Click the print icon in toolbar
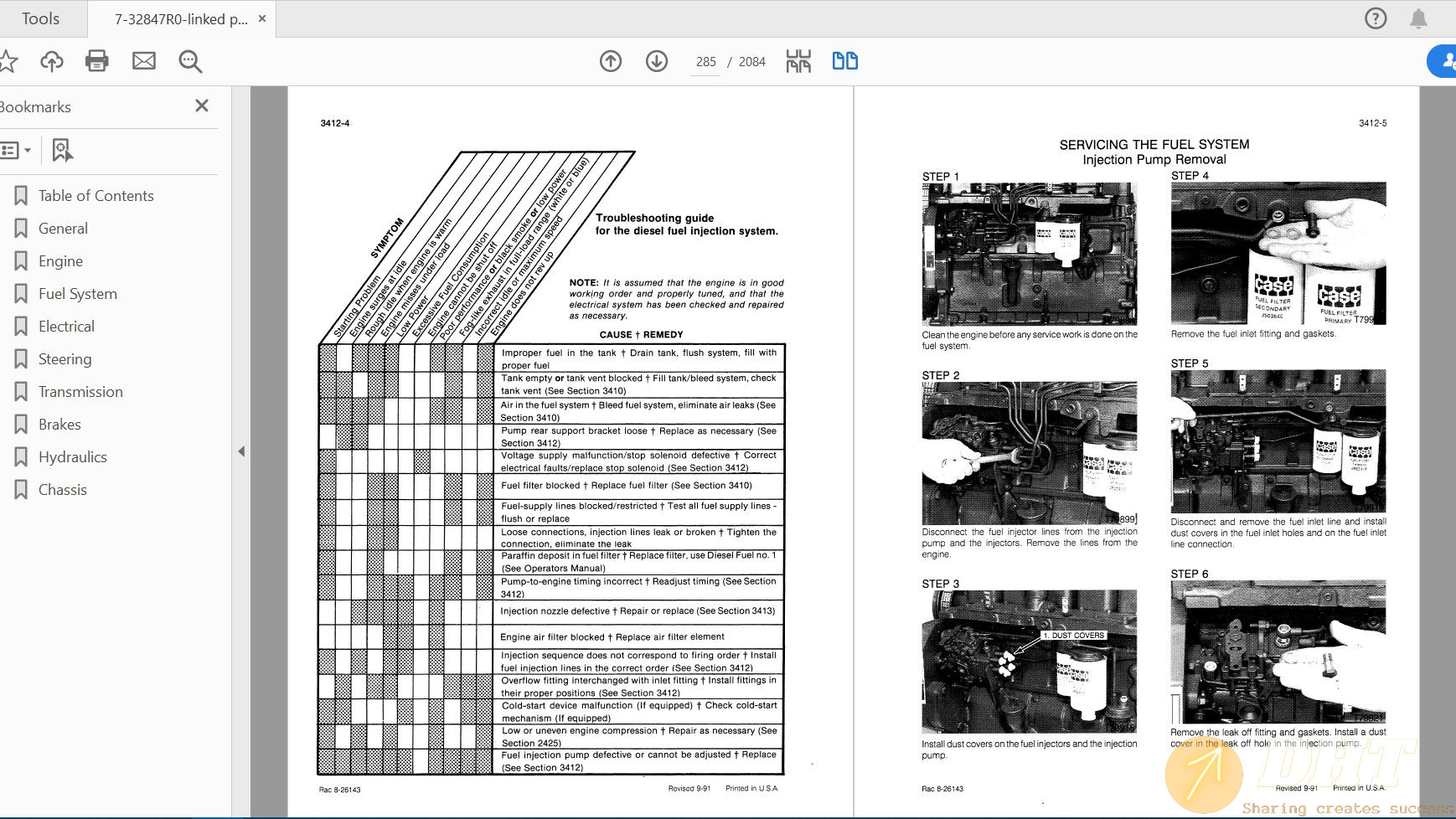Screen dimensions: 1456x819 [97, 61]
